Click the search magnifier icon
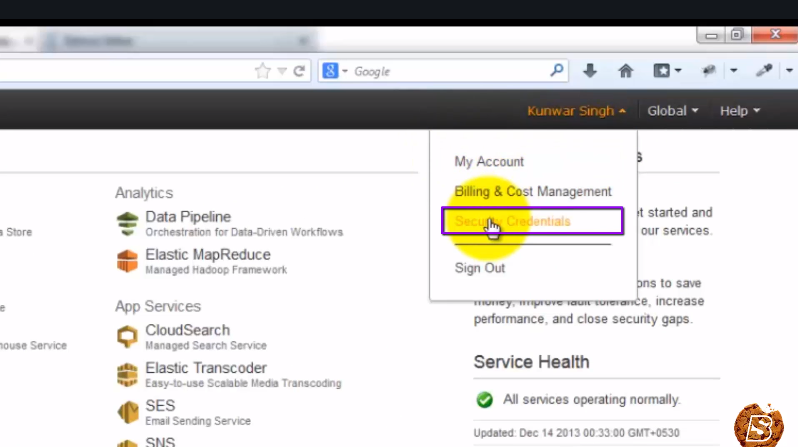 [557, 70]
